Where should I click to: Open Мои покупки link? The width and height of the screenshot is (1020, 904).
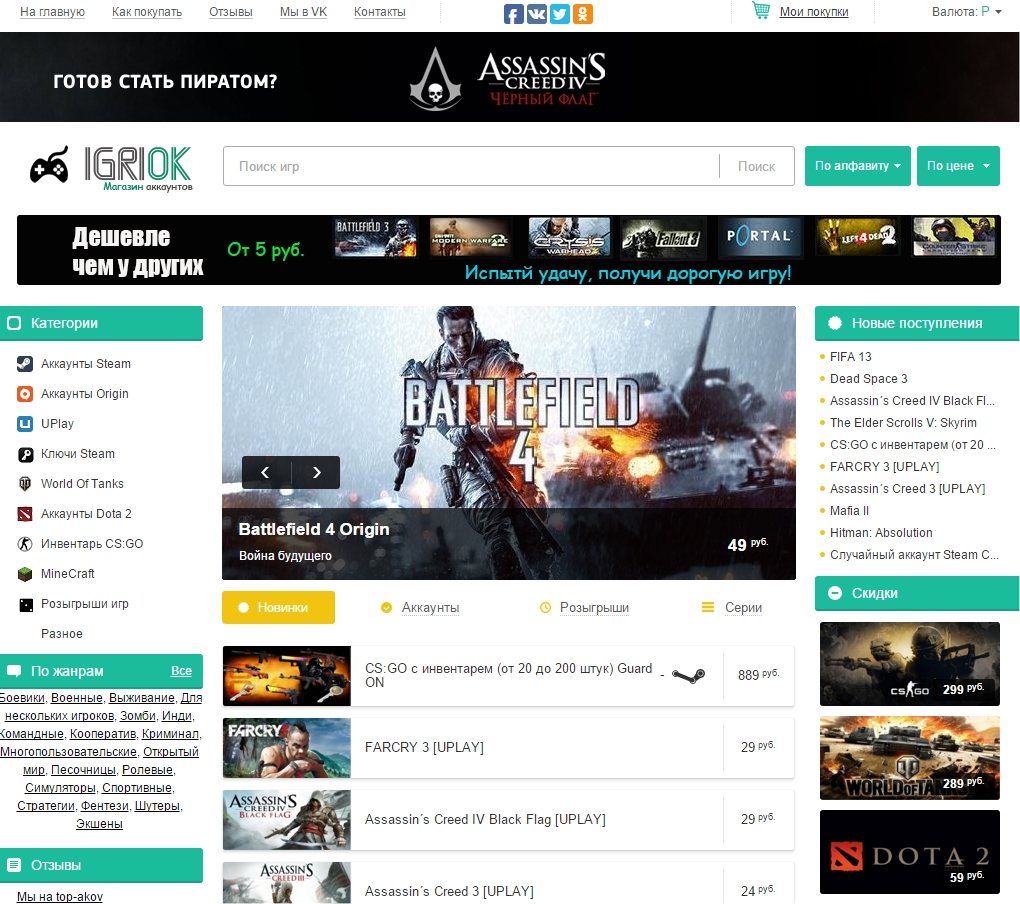coord(814,12)
